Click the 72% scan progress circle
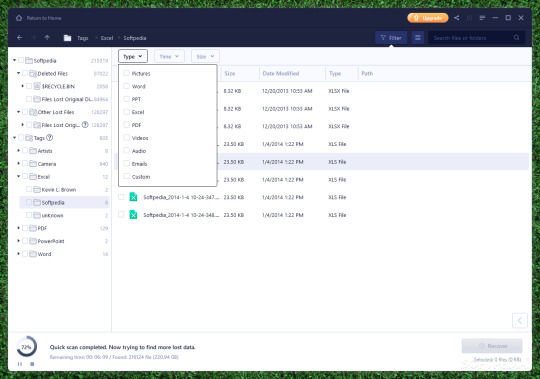The image size is (540, 379). tap(27, 347)
